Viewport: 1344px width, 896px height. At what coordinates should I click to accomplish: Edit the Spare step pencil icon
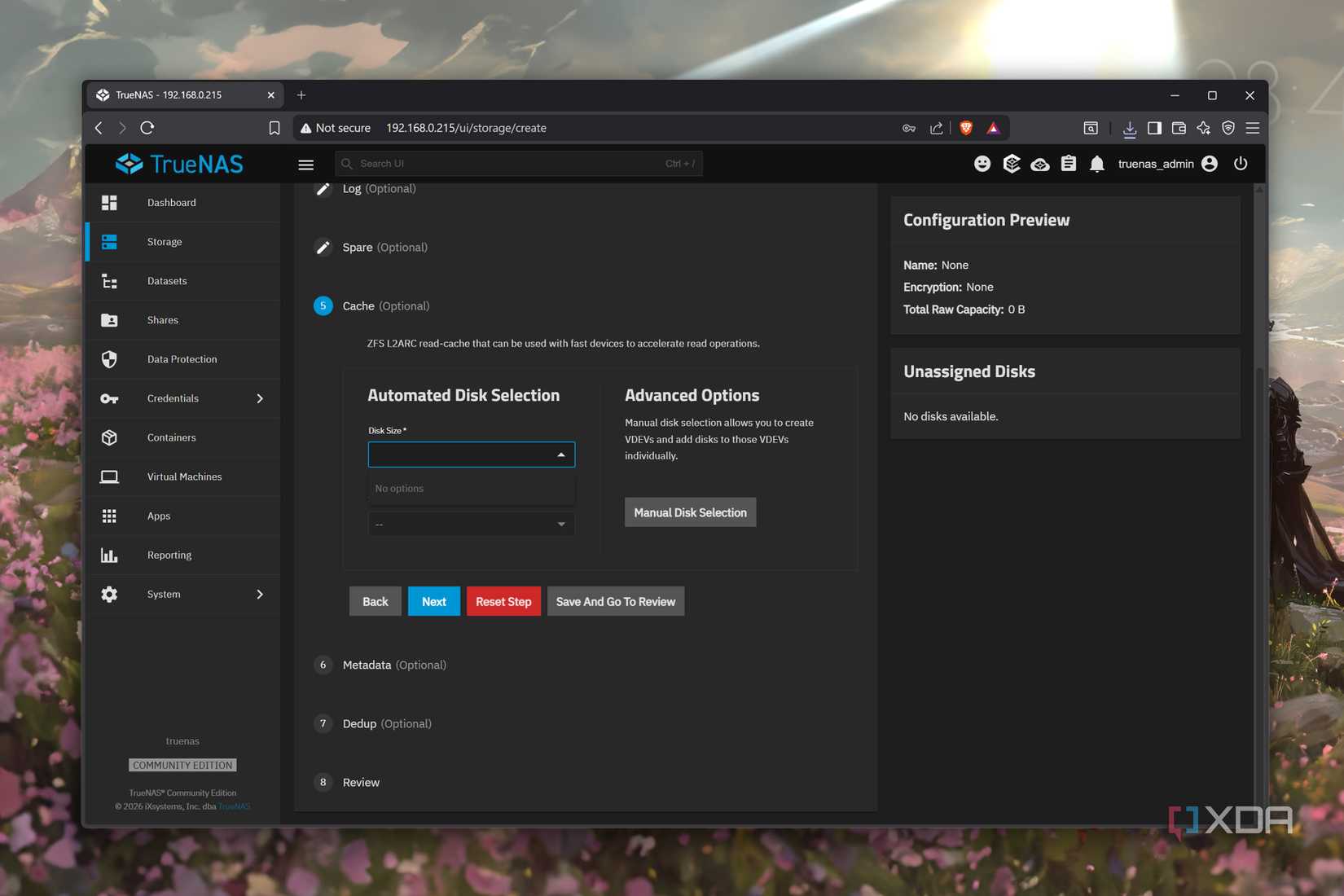(x=323, y=247)
